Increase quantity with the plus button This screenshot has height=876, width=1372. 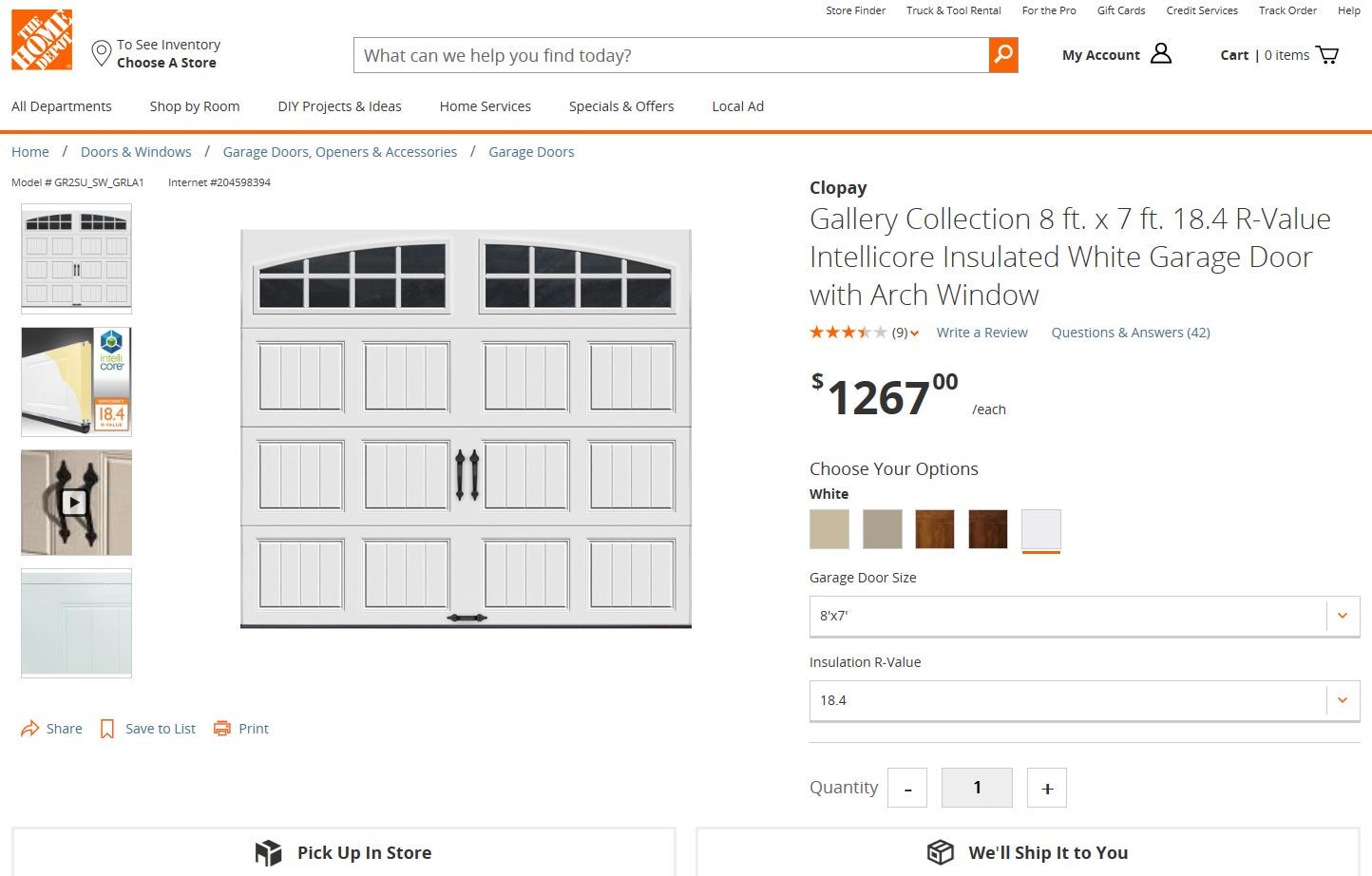pyautogui.click(x=1047, y=788)
